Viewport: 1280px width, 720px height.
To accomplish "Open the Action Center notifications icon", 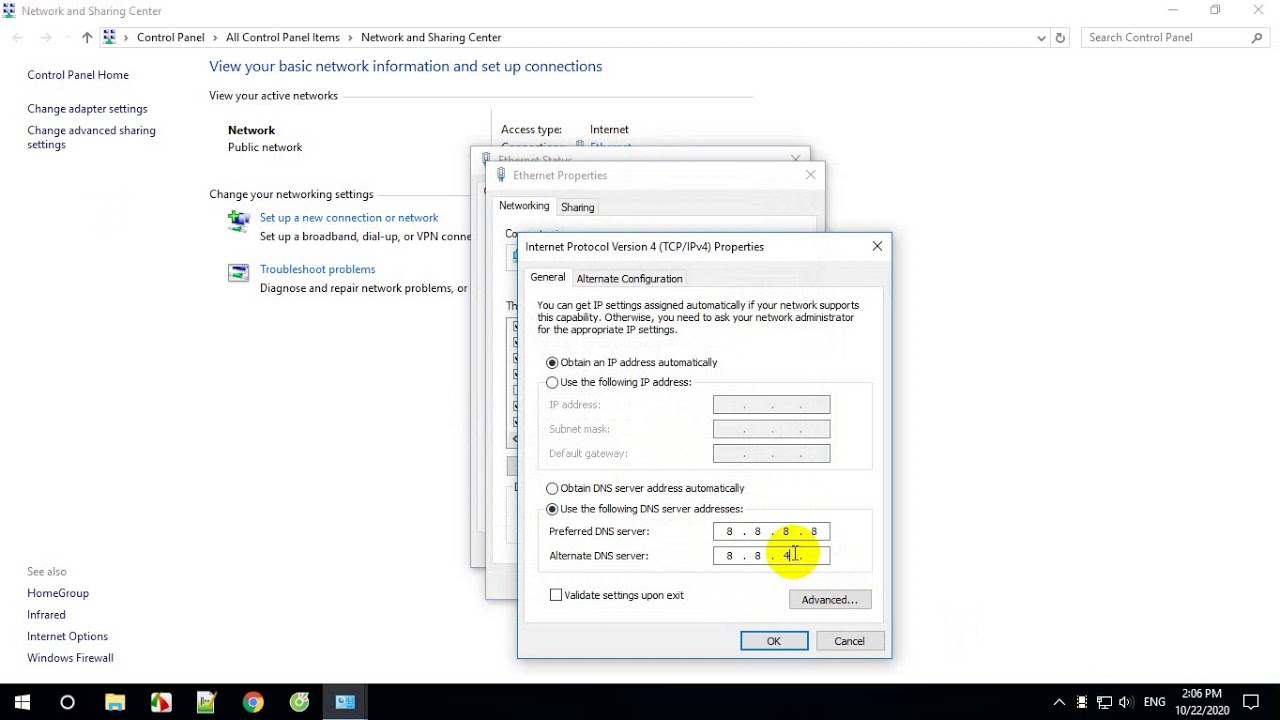I will (1250, 702).
